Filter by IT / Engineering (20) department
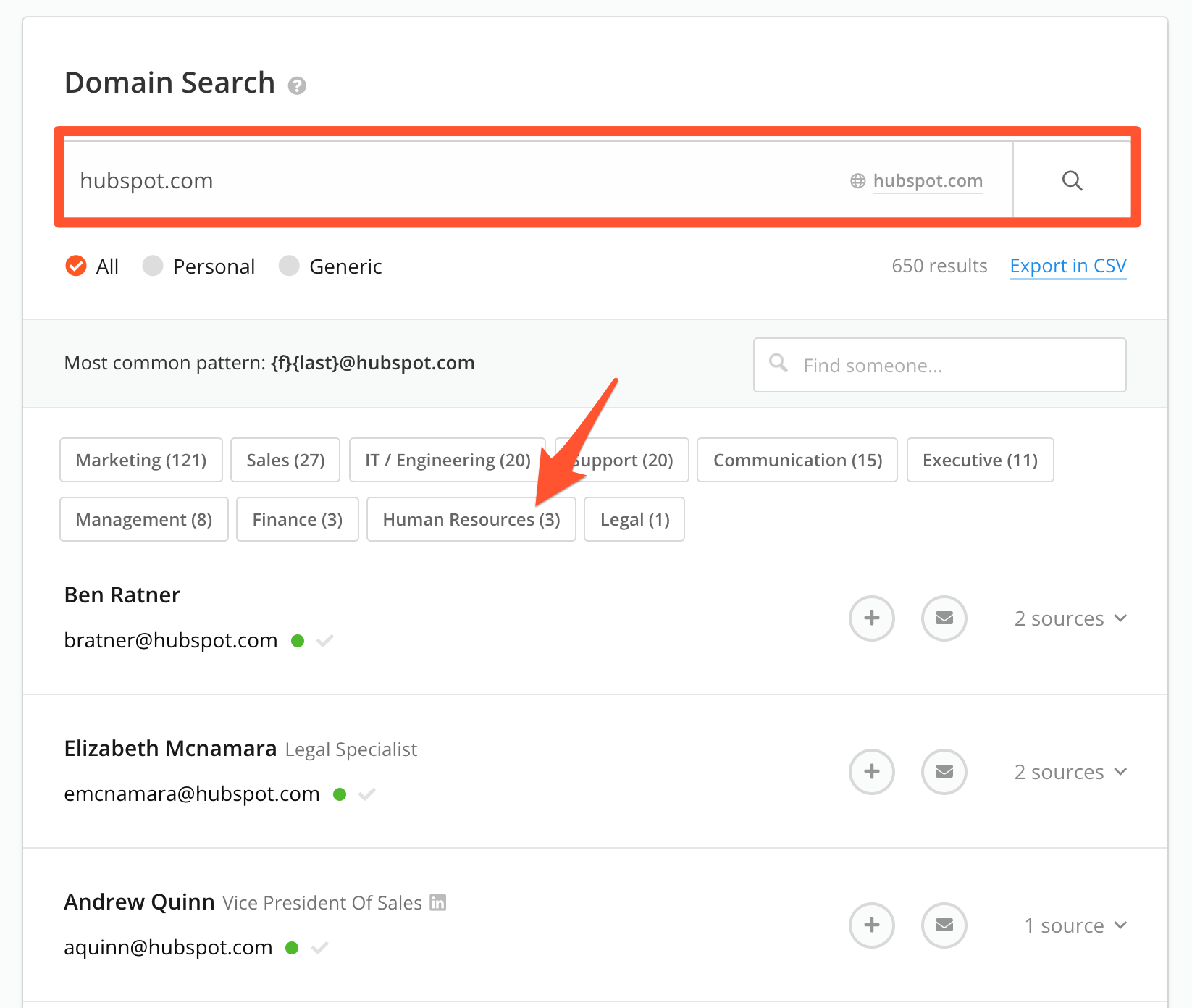Screen dimensions: 1192x1008 (448, 460)
